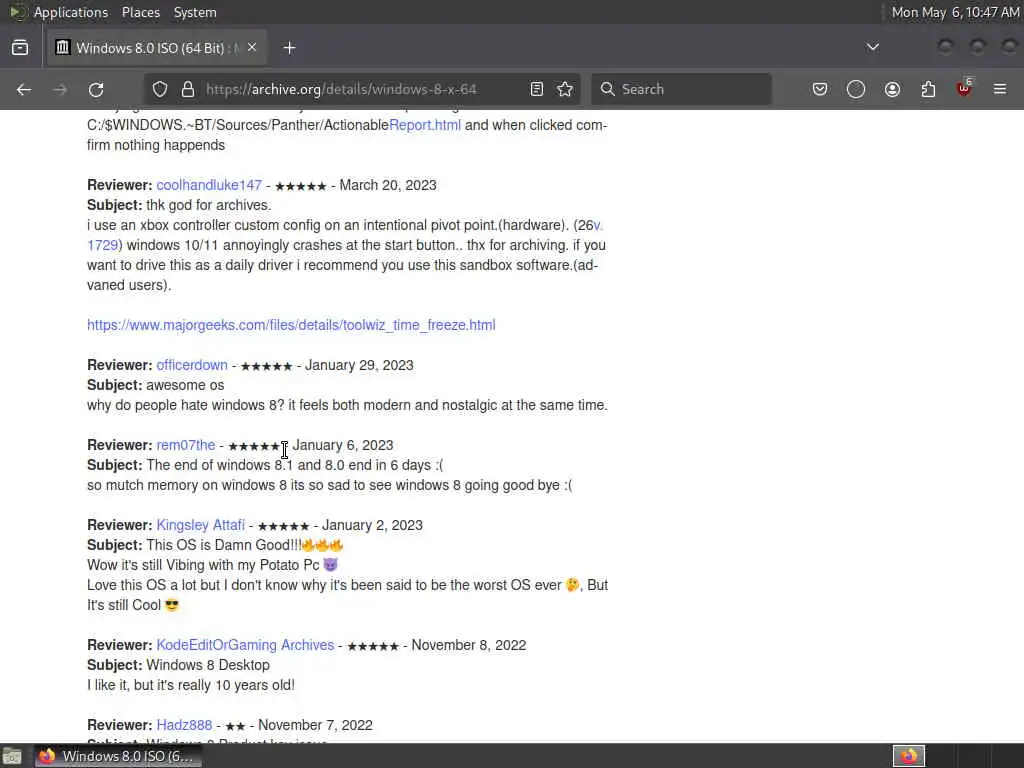1024x768 pixels.
Task: Bookmark this page with the star icon
Action: (x=565, y=89)
